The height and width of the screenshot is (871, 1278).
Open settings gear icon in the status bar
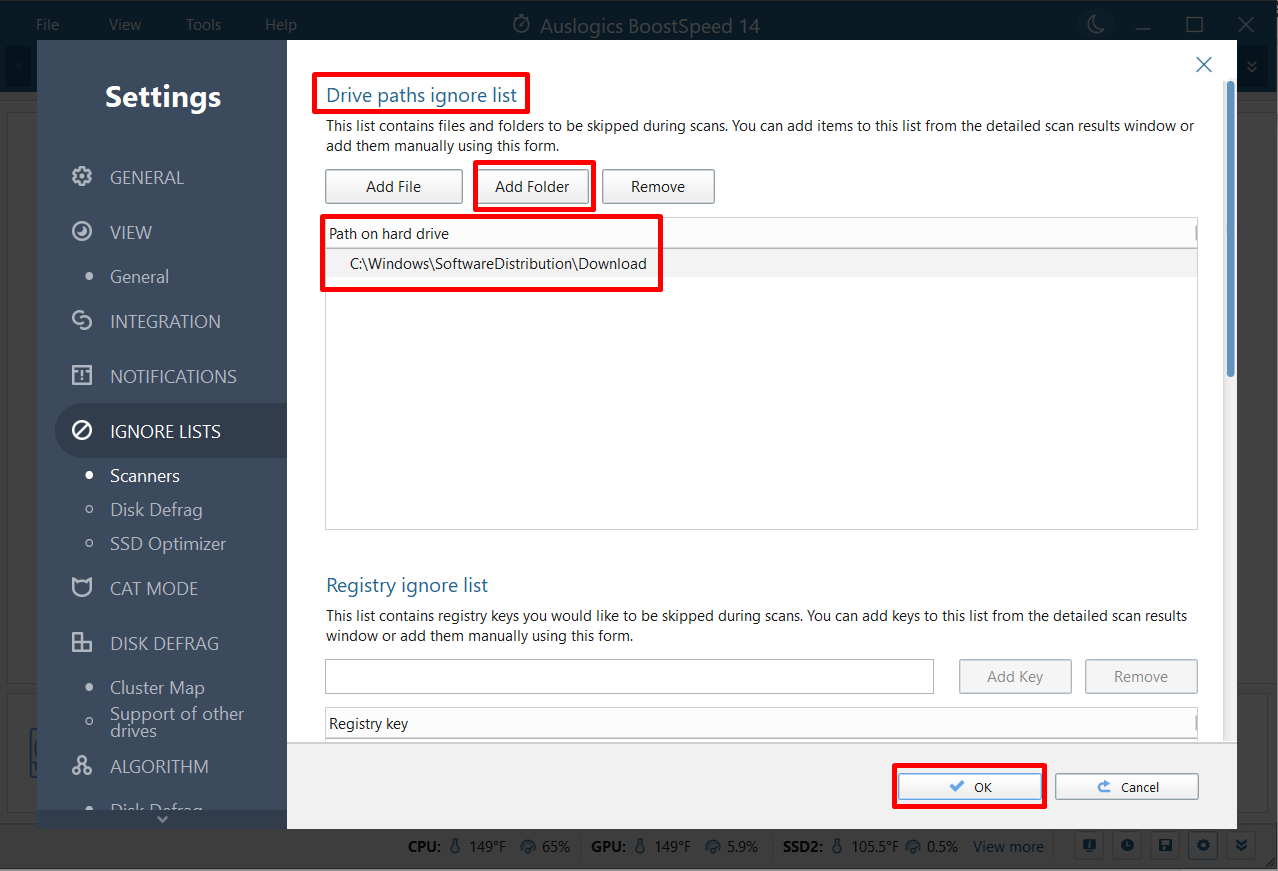1203,846
